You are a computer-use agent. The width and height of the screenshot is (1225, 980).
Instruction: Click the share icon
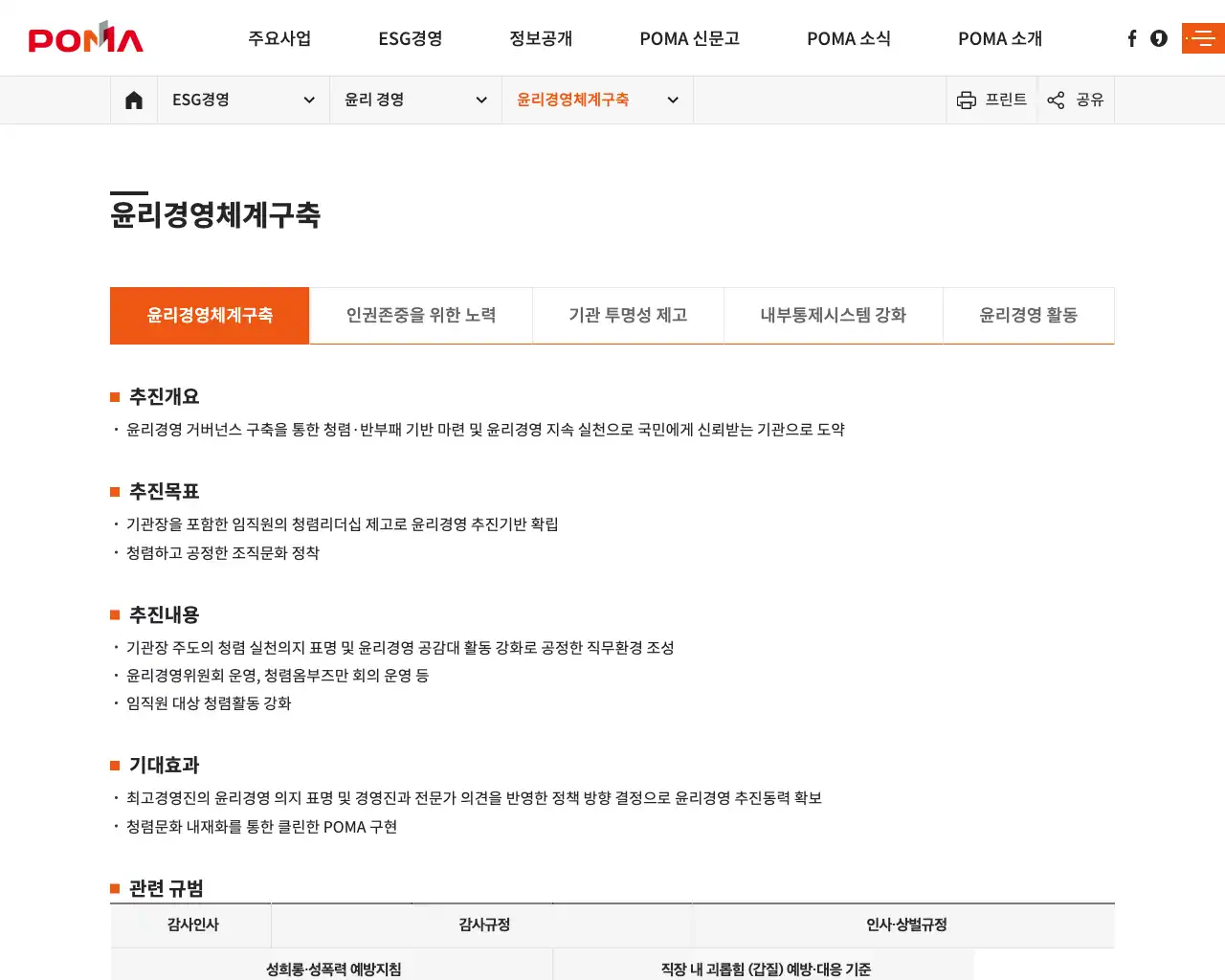tap(1056, 100)
